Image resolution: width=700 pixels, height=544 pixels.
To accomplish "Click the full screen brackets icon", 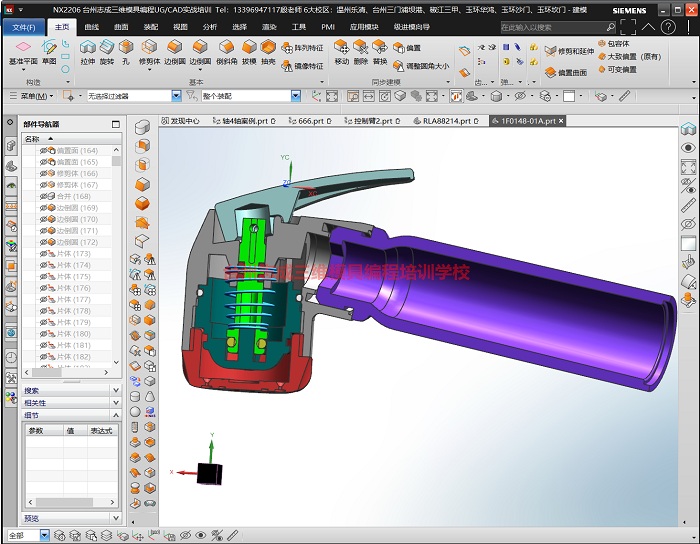I will click(628, 27).
